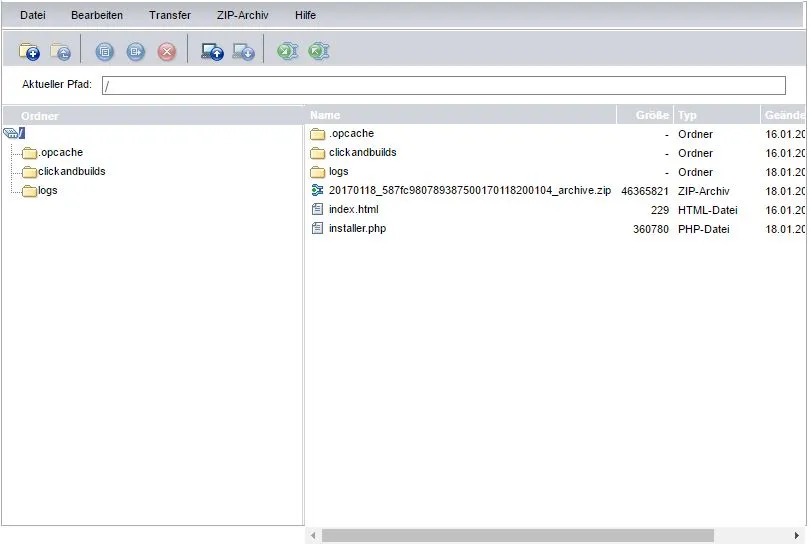Viewport: 810px width, 547px height.
Task: Sort by the Größe column header
Action: (x=645, y=115)
